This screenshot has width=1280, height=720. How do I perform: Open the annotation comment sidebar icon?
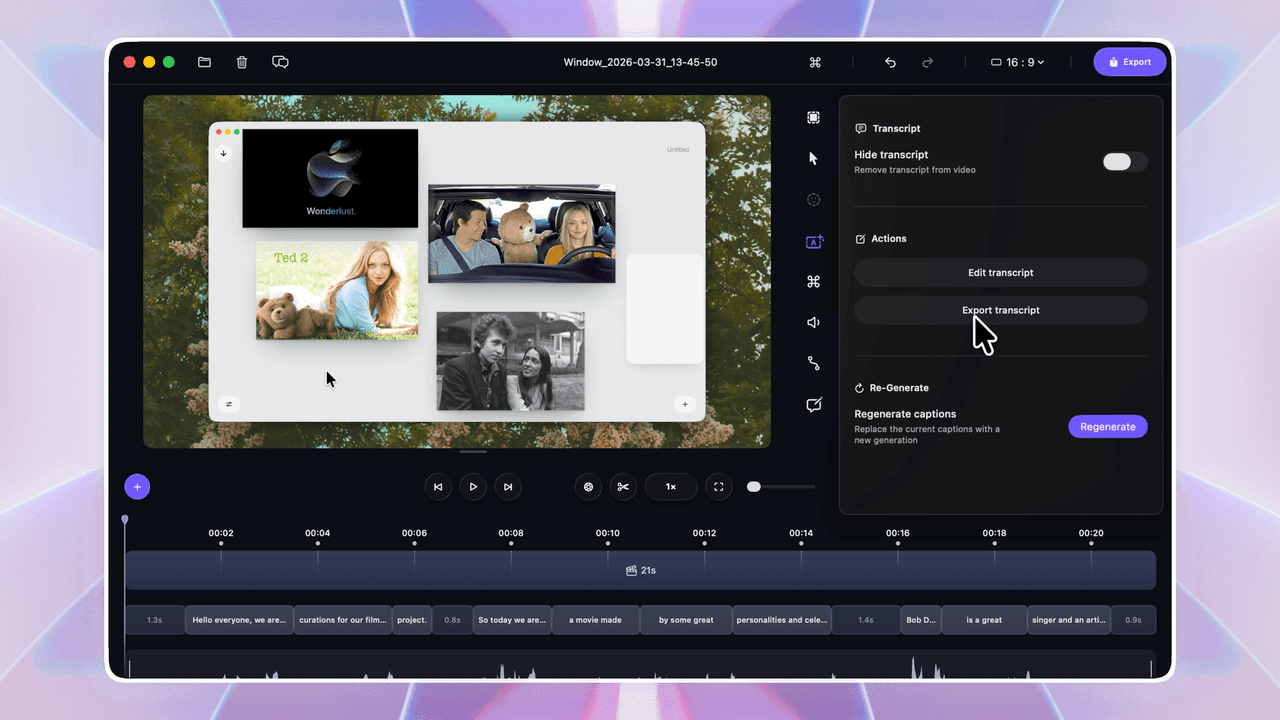tap(814, 405)
